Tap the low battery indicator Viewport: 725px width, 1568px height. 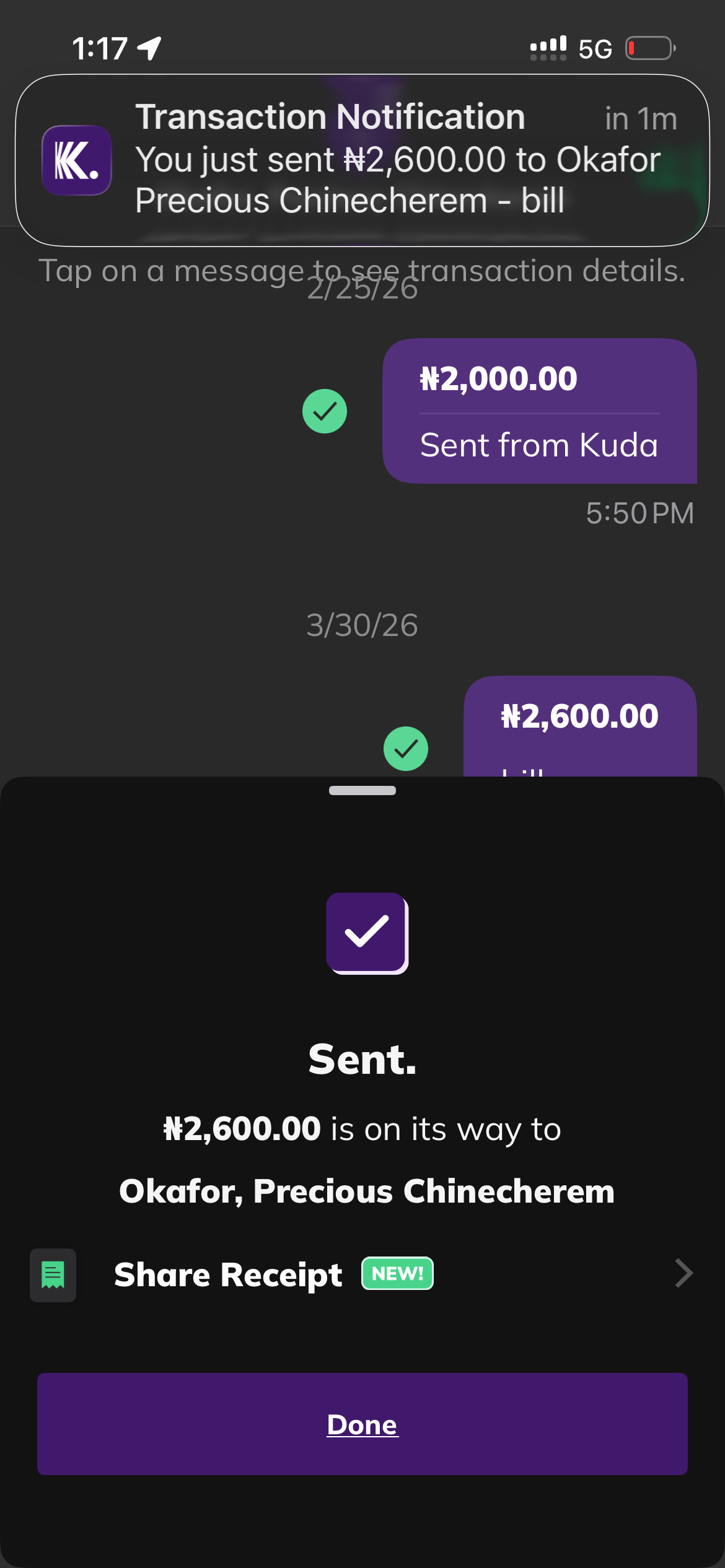click(x=650, y=48)
